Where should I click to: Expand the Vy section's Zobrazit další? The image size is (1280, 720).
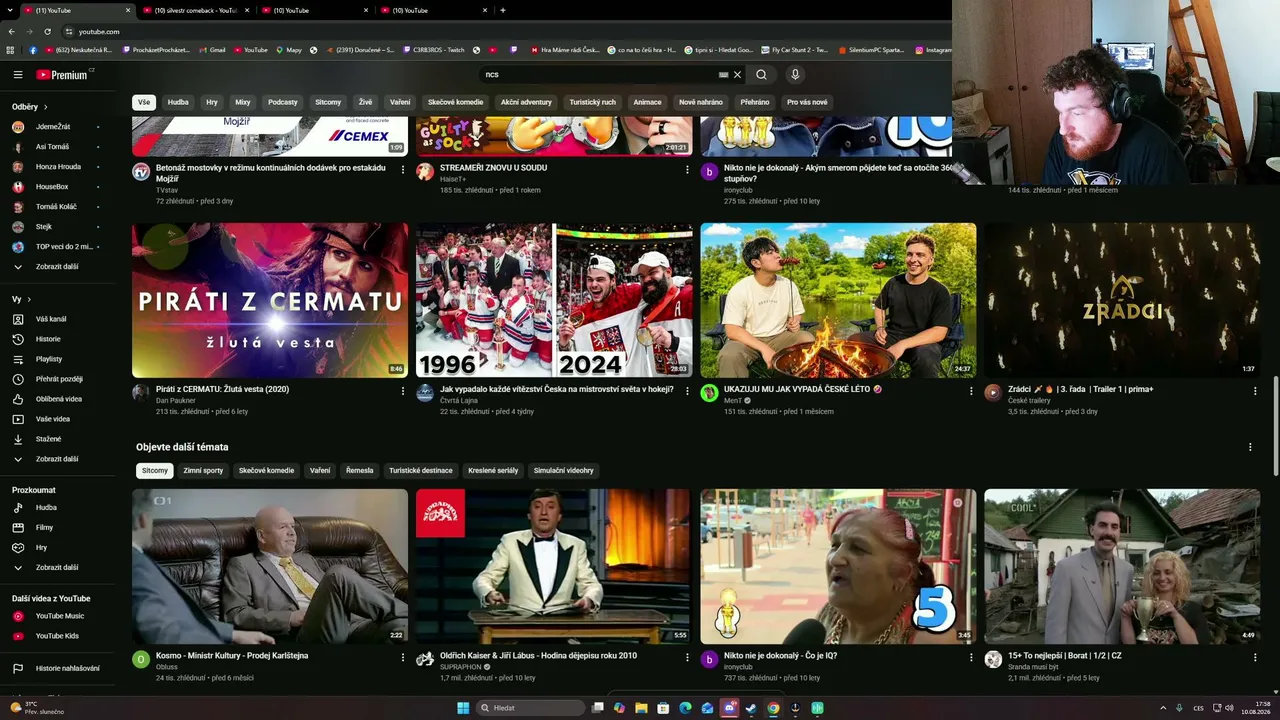point(57,459)
